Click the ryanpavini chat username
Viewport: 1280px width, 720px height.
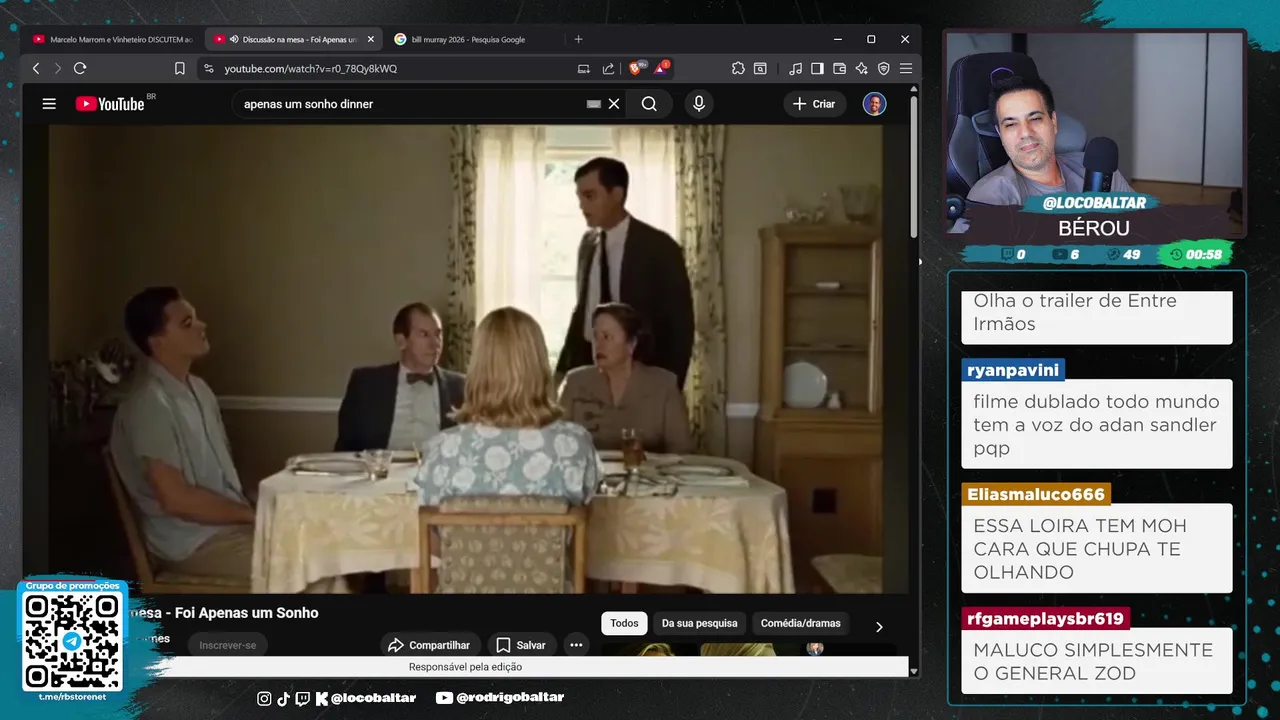pyautogui.click(x=1013, y=370)
